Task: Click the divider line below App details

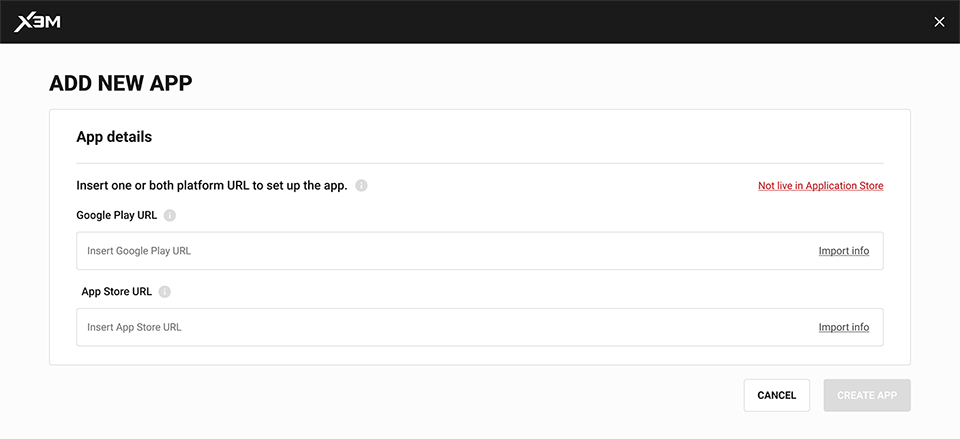Action: point(479,163)
